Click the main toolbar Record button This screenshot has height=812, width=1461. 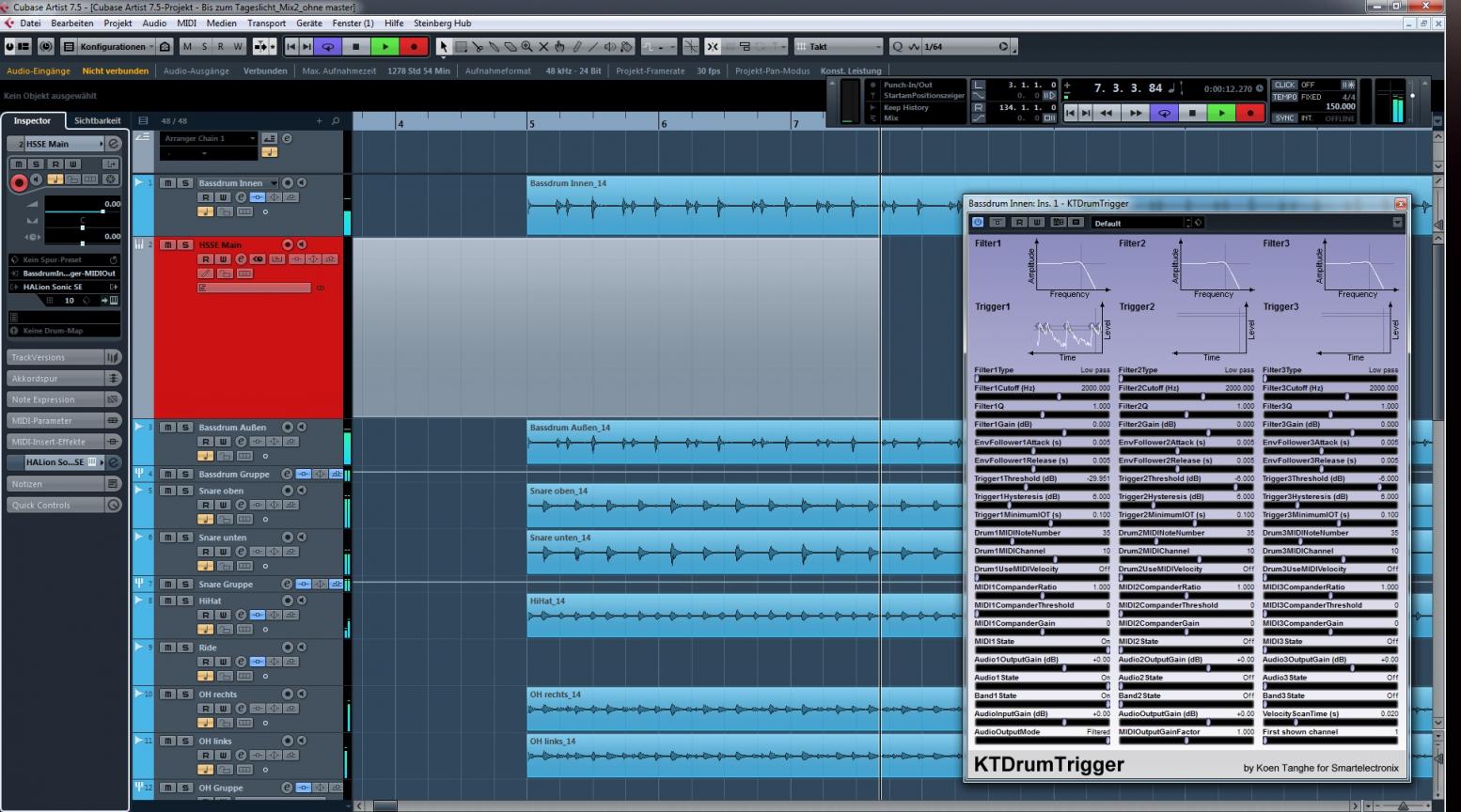click(x=414, y=46)
